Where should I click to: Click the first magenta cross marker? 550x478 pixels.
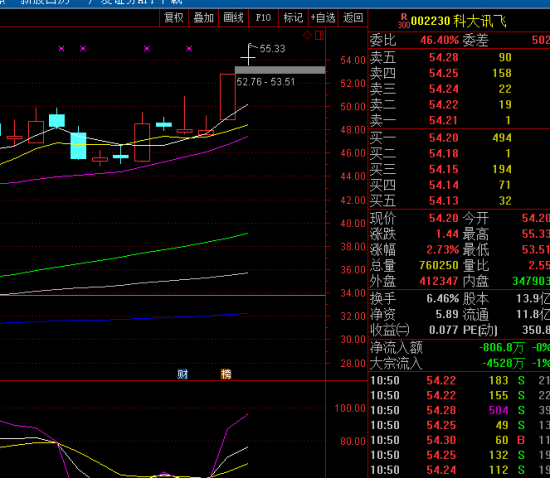pyautogui.click(x=61, y=48)
